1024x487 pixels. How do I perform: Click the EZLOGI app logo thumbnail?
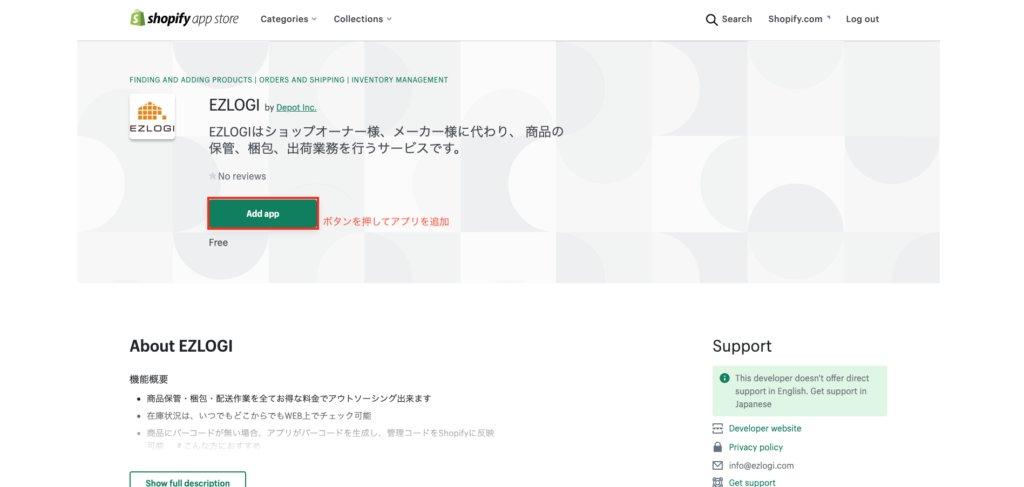[x=152, y=117]
